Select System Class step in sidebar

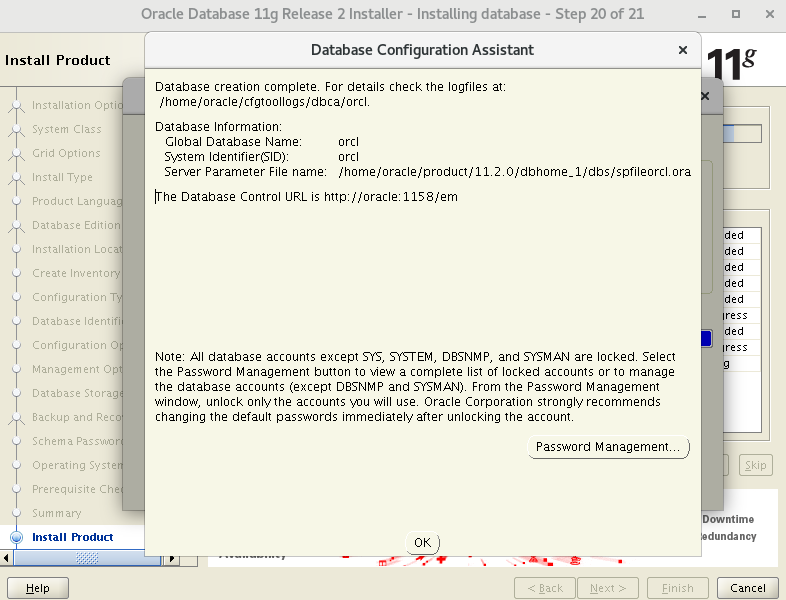tap(67, 129)
